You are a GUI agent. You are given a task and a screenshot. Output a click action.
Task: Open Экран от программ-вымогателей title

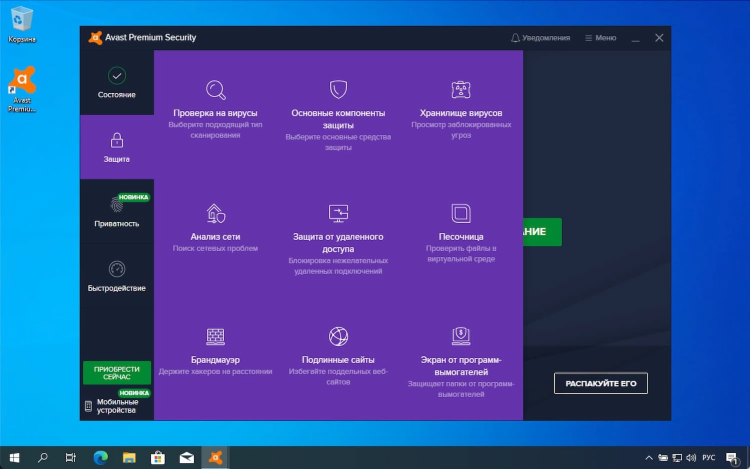click(x=461, y=366)
